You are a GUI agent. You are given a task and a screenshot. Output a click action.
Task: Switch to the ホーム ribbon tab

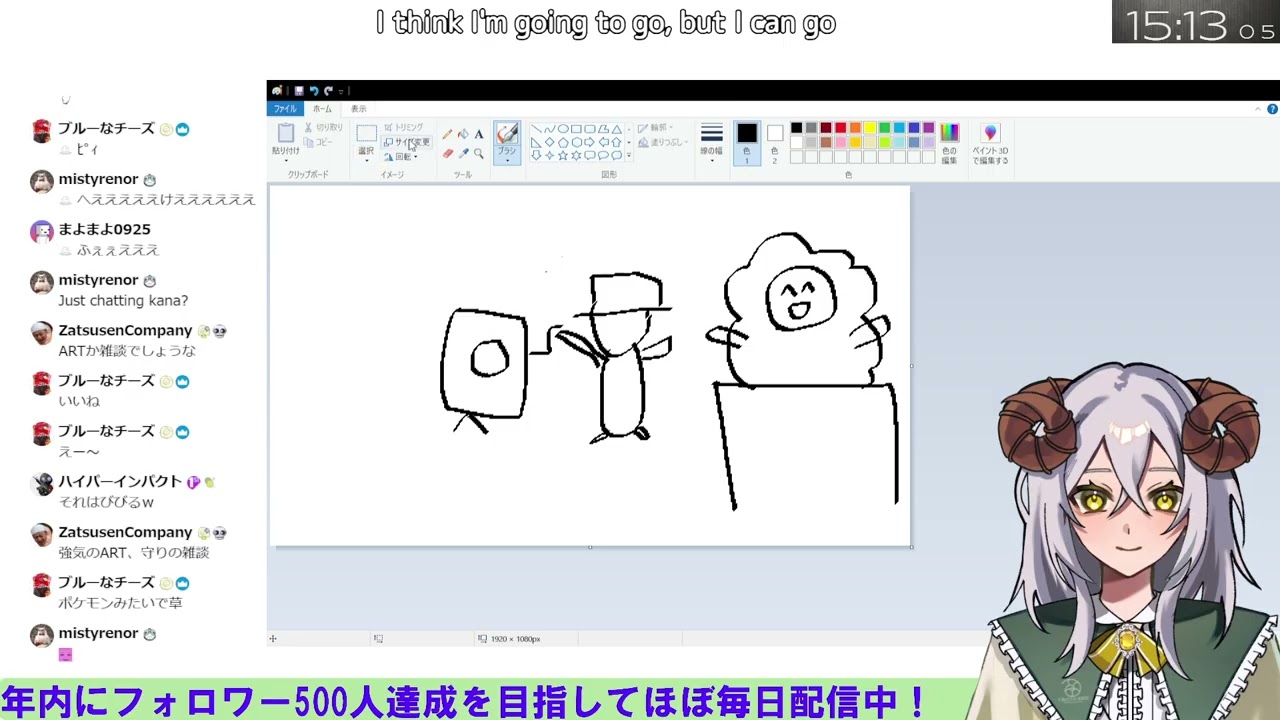click(322, 109)
